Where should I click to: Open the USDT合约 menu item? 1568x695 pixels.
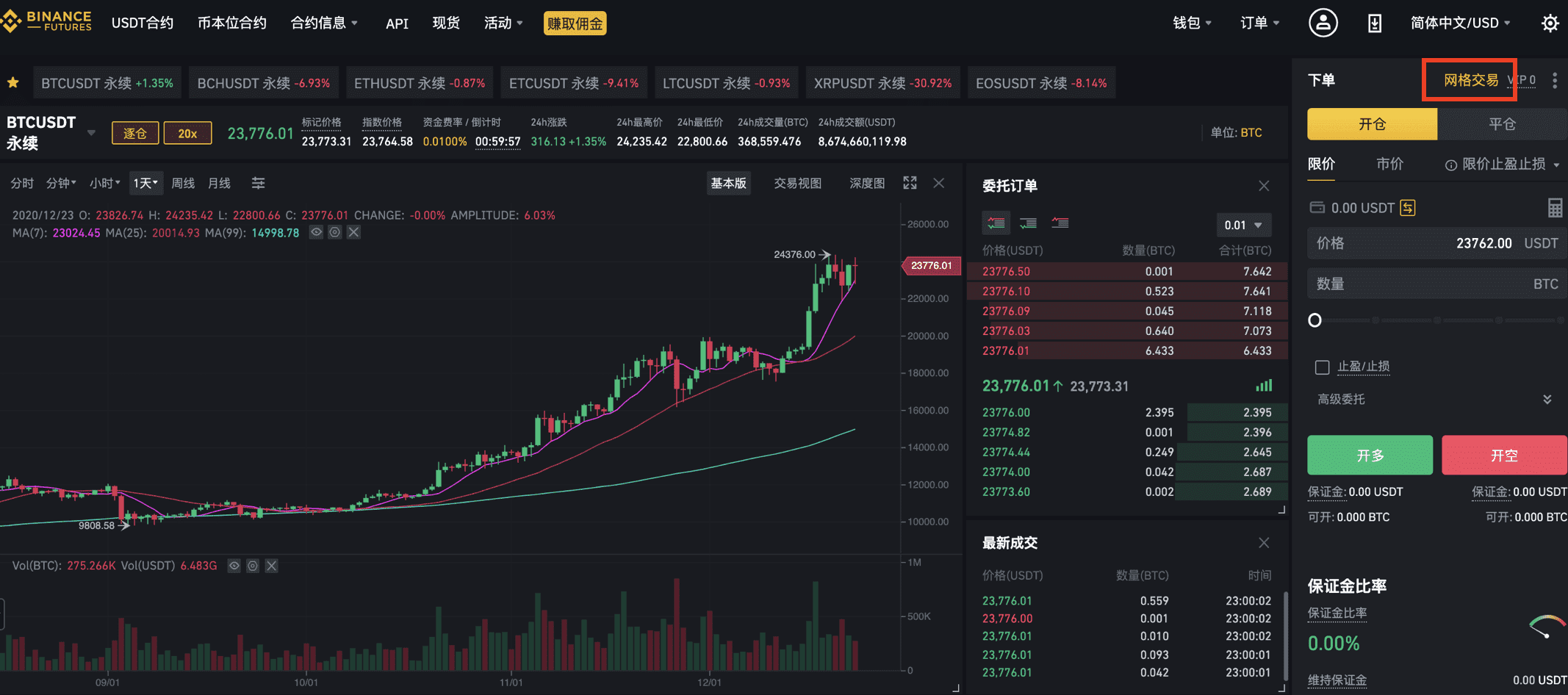coord(142,23)
